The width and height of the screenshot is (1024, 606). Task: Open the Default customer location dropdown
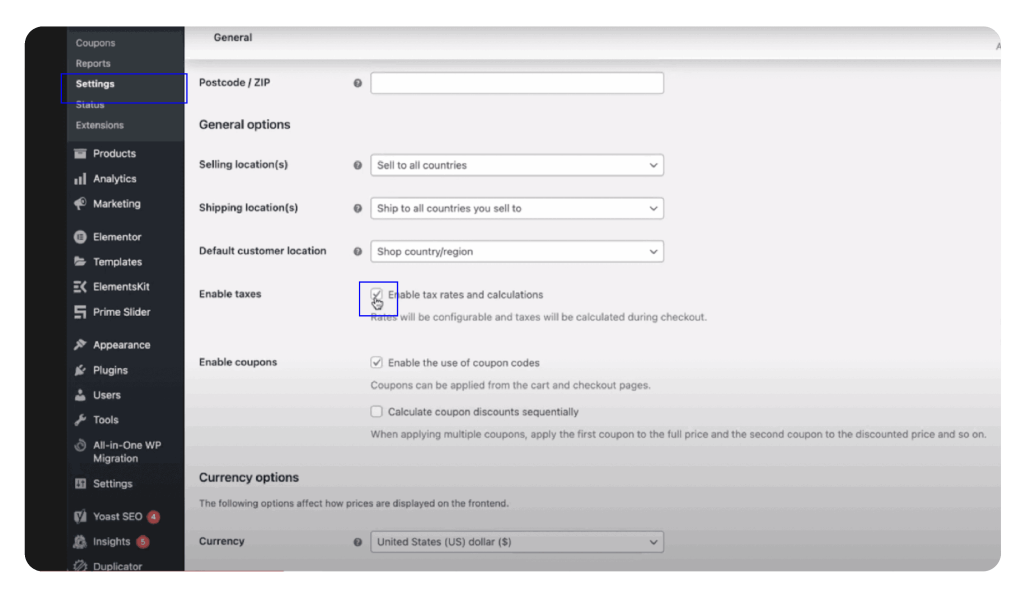pos(517,251)
